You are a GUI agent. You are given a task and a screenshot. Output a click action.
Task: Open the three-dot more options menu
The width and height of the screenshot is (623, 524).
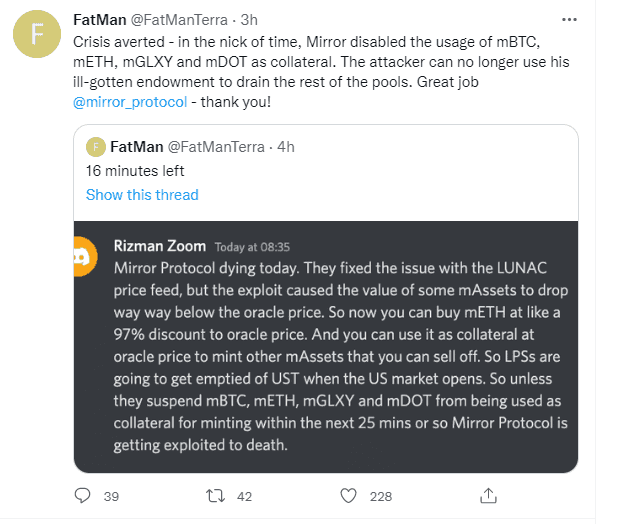pos(569,20)
